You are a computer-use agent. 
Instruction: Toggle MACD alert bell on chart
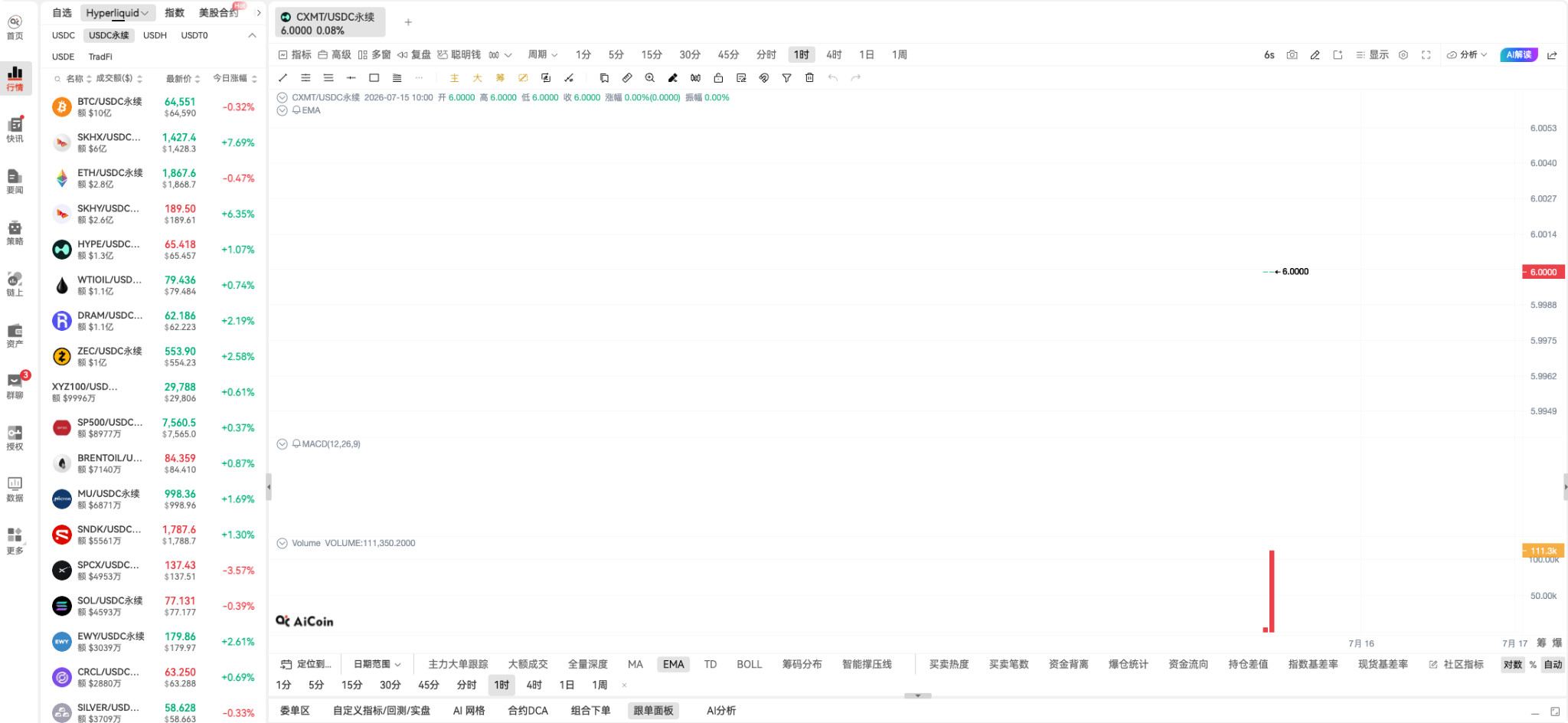pyautogui.click(x=296, y=443)
